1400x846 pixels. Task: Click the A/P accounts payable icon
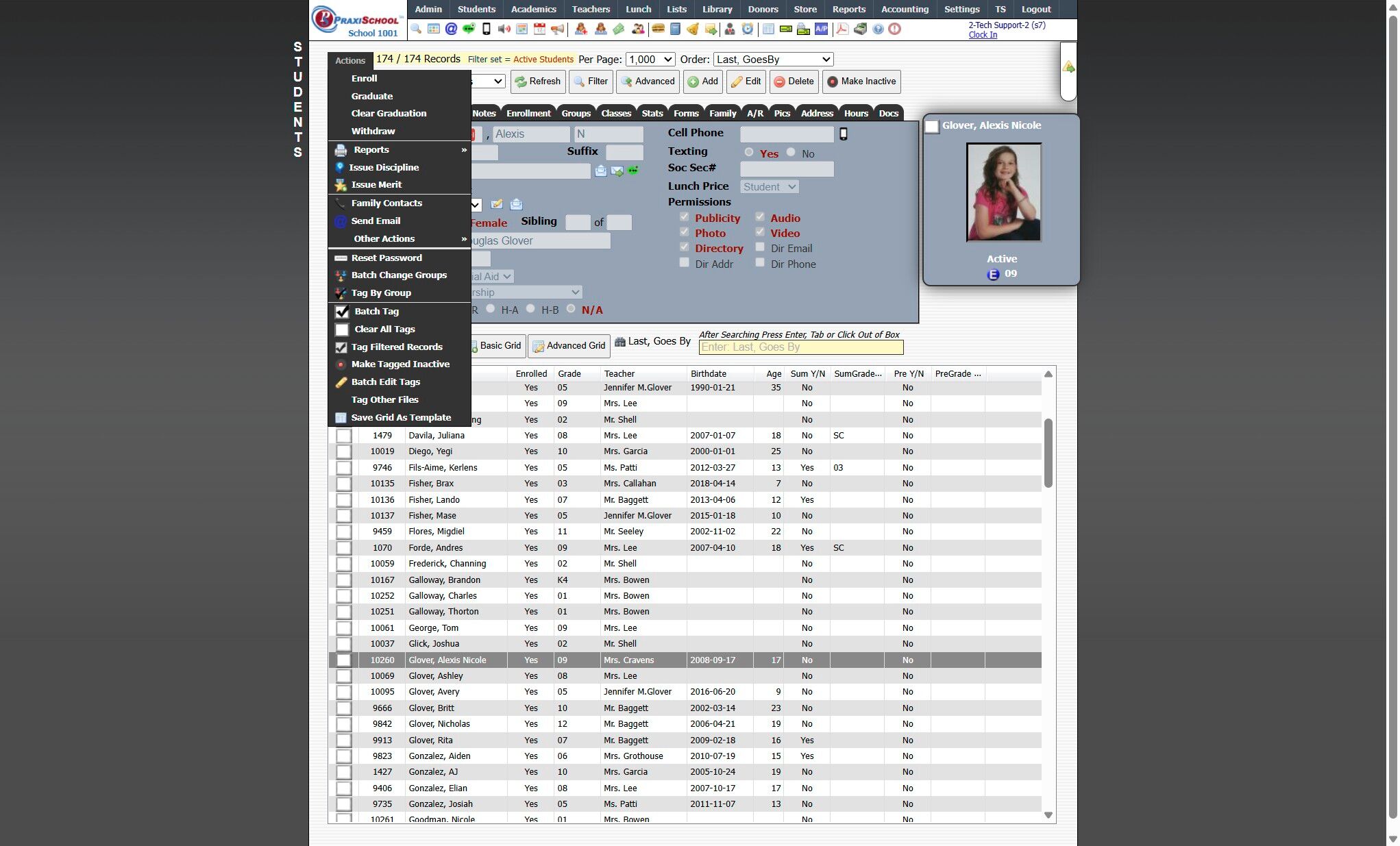click(x=821, y=29)
